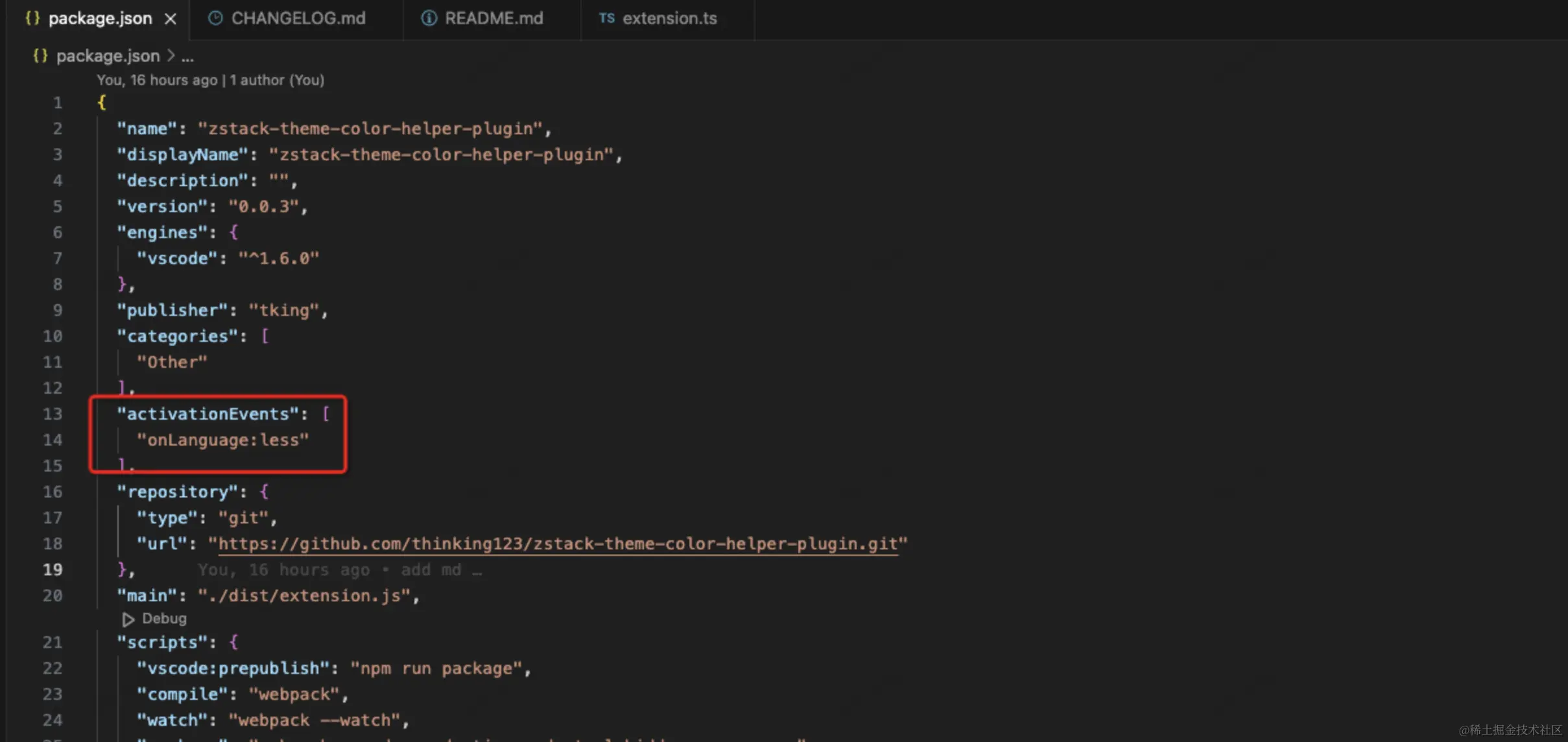Viewport: 1568px width, 742px height.
Task: Open the README.md tab
Action: pos(493,18)
